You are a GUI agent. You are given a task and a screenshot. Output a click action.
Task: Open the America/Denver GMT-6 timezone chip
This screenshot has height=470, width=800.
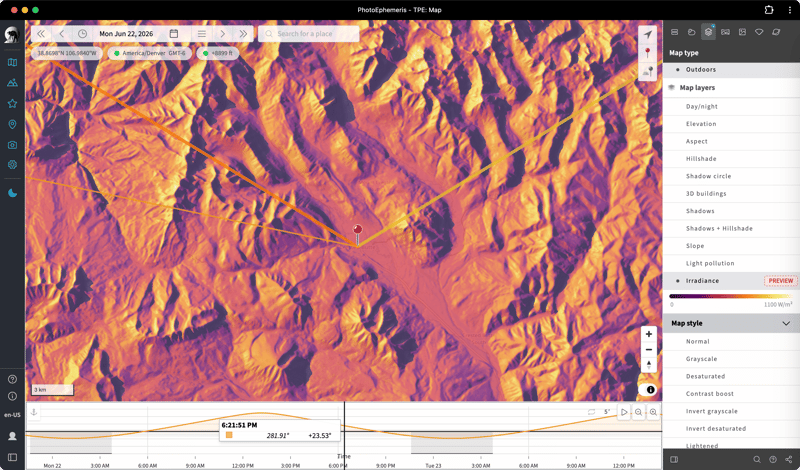[150, 53]
